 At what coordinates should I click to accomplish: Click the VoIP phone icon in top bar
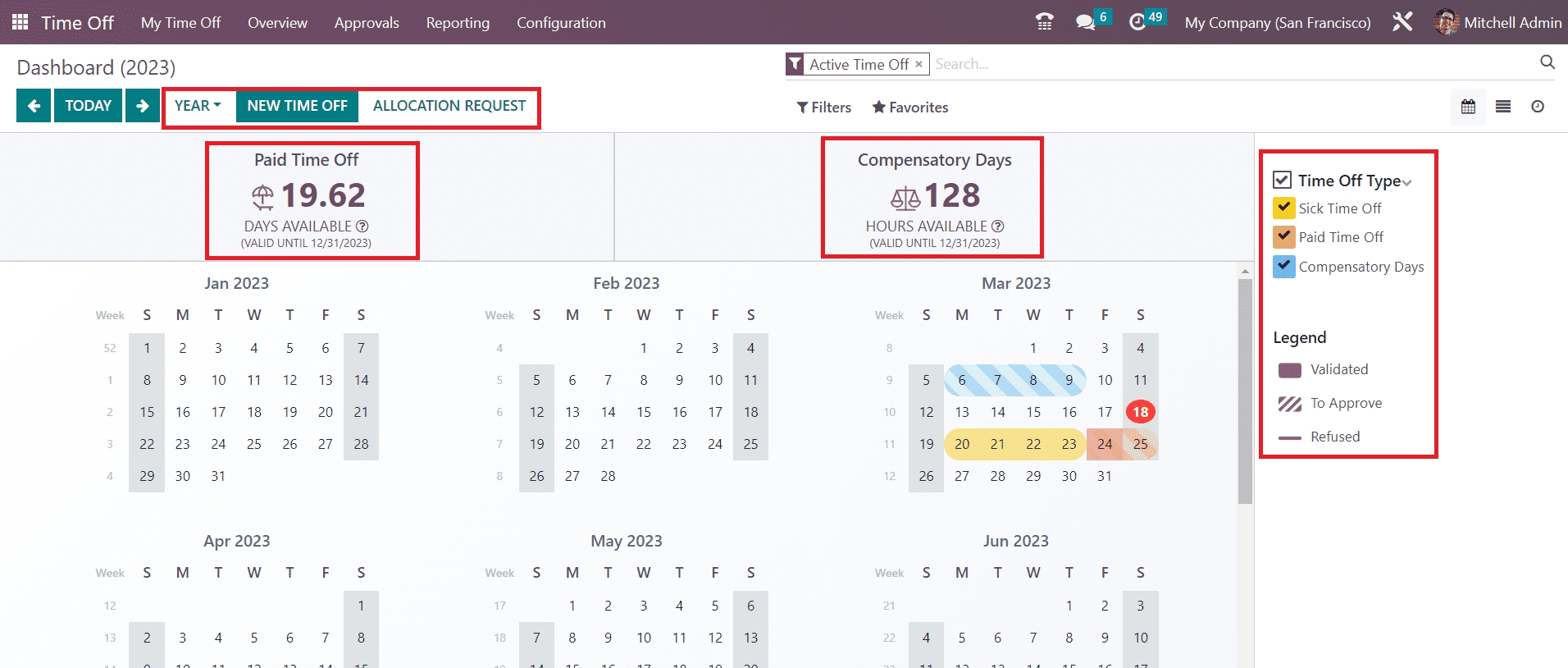click(1044, 22)
